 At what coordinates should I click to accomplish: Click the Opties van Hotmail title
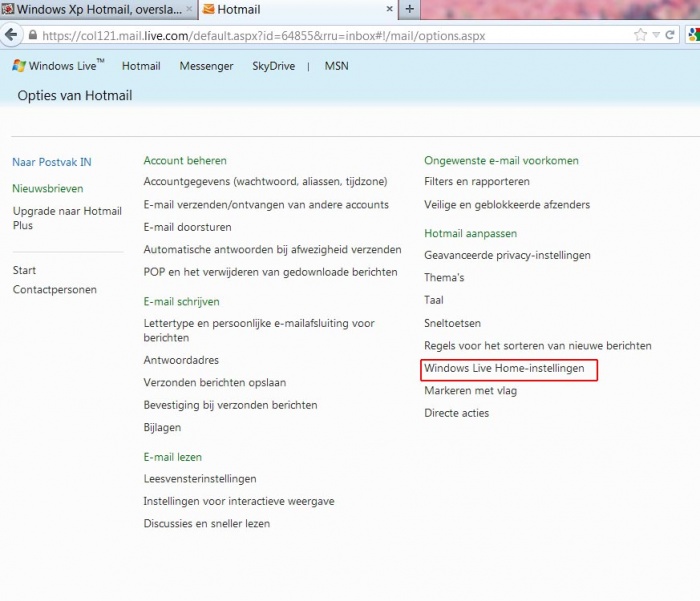pyautogui.click(x=75, y=96)
